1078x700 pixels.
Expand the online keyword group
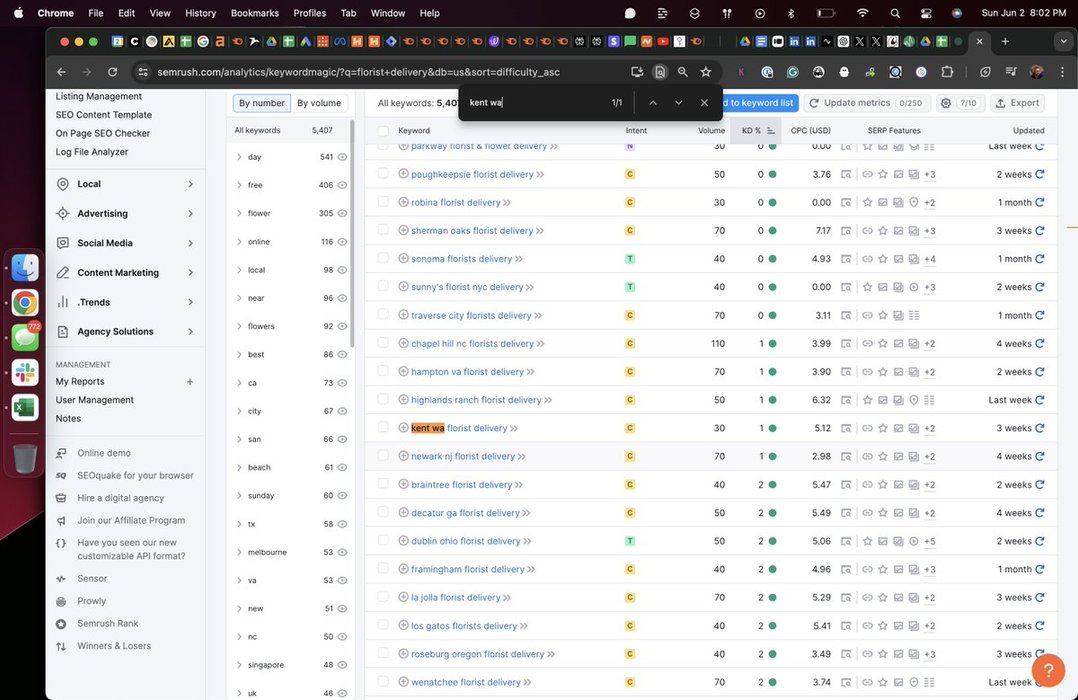pyautogui.click(x=239, y=241)
